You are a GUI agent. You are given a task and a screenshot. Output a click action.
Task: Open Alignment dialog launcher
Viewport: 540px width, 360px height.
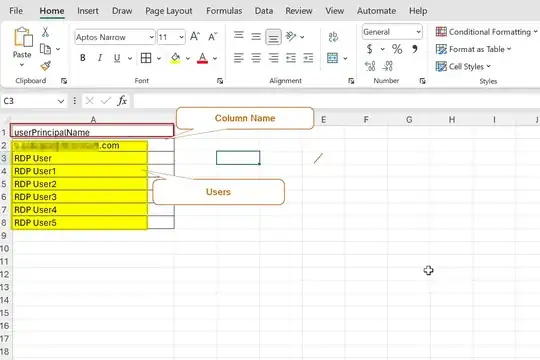pyautogui.click(x=351, y=81)
